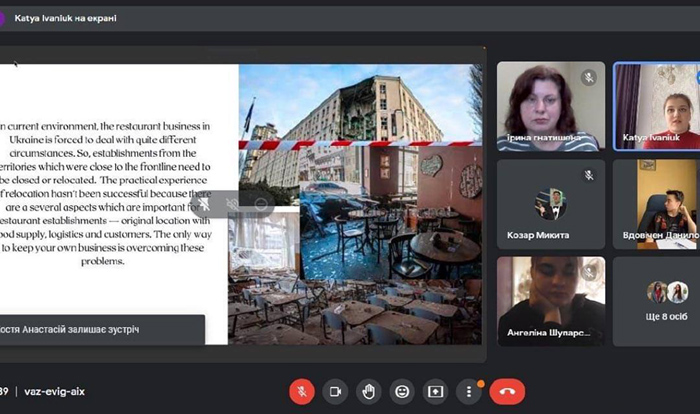Open the three-dot more options menu
Screen dimensions: 700x414
(468, 392)
